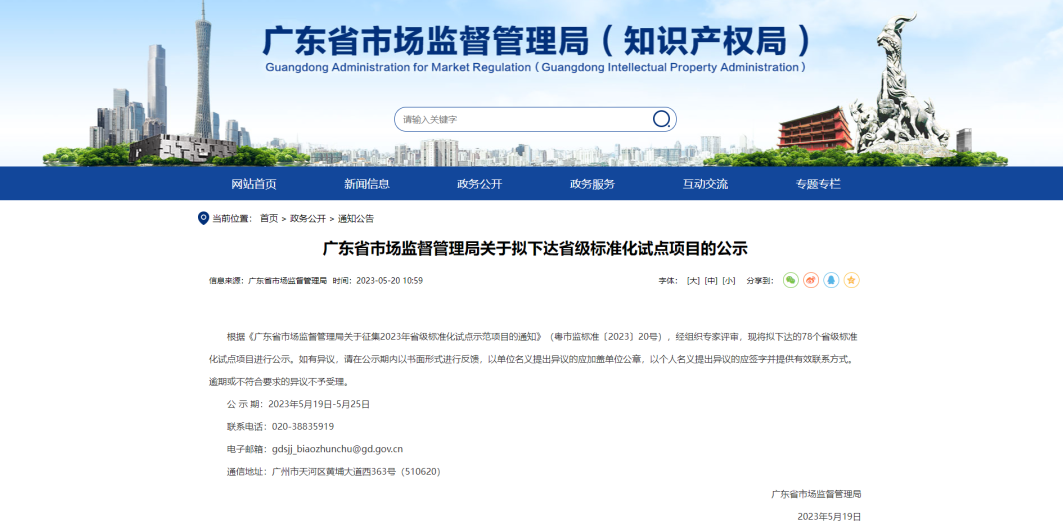Expand the 政务服务 navigation menu
Viewport: 1063px width, 526px height.
click(x=593, y=184)
